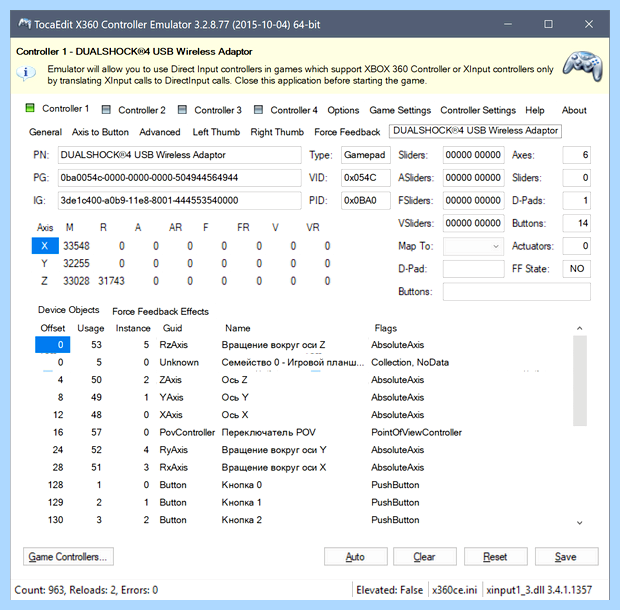Select the Кнопка 0 button row
620x610 pixels.
tap(304, 485)
